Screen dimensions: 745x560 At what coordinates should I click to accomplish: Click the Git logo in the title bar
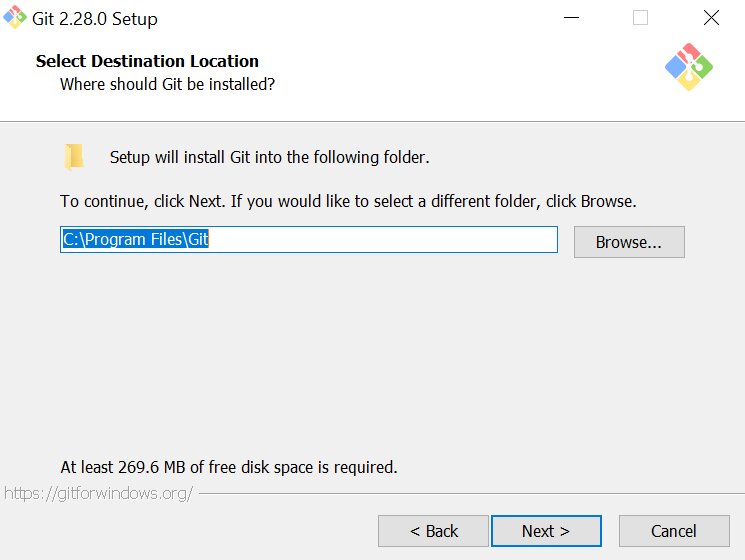15,17
